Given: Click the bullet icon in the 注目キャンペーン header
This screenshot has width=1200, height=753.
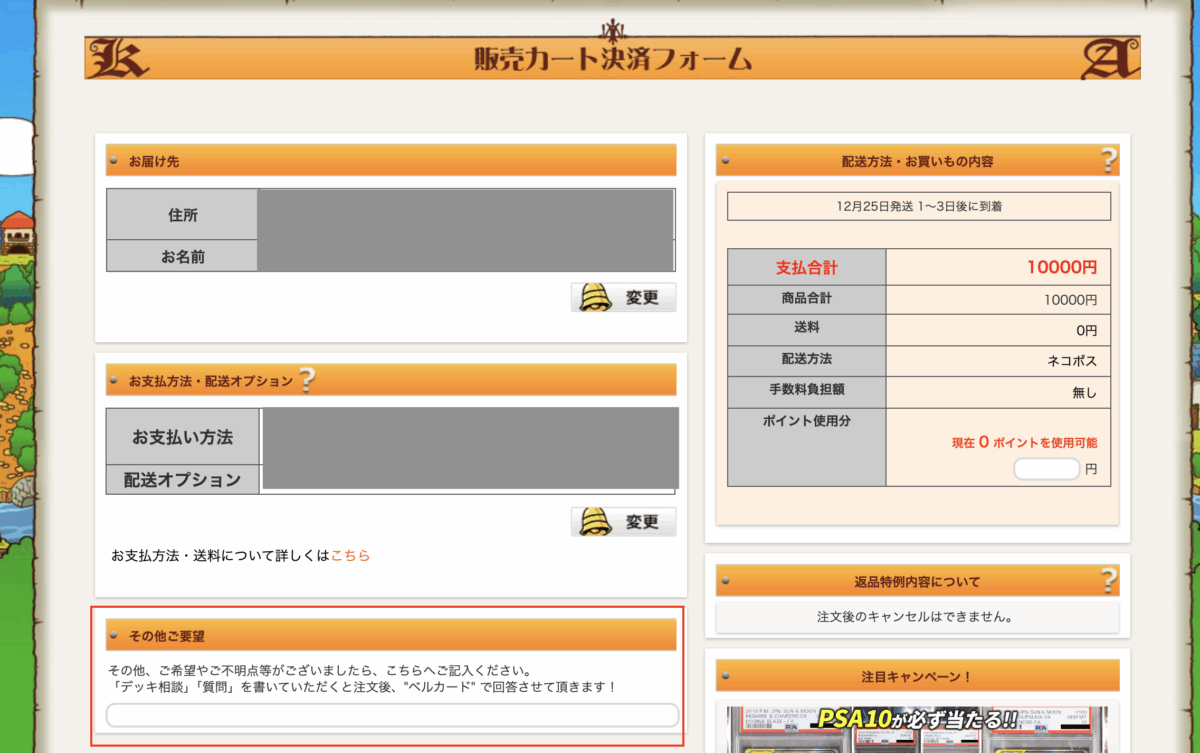Looking at the screenshot, I should [727, 677].
